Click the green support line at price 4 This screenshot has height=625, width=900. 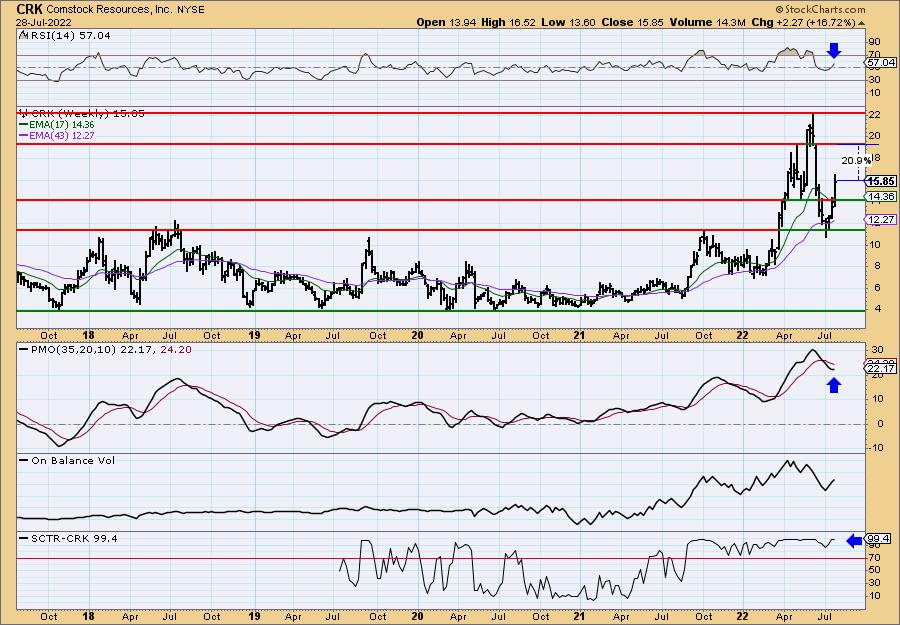pos(441,311)
